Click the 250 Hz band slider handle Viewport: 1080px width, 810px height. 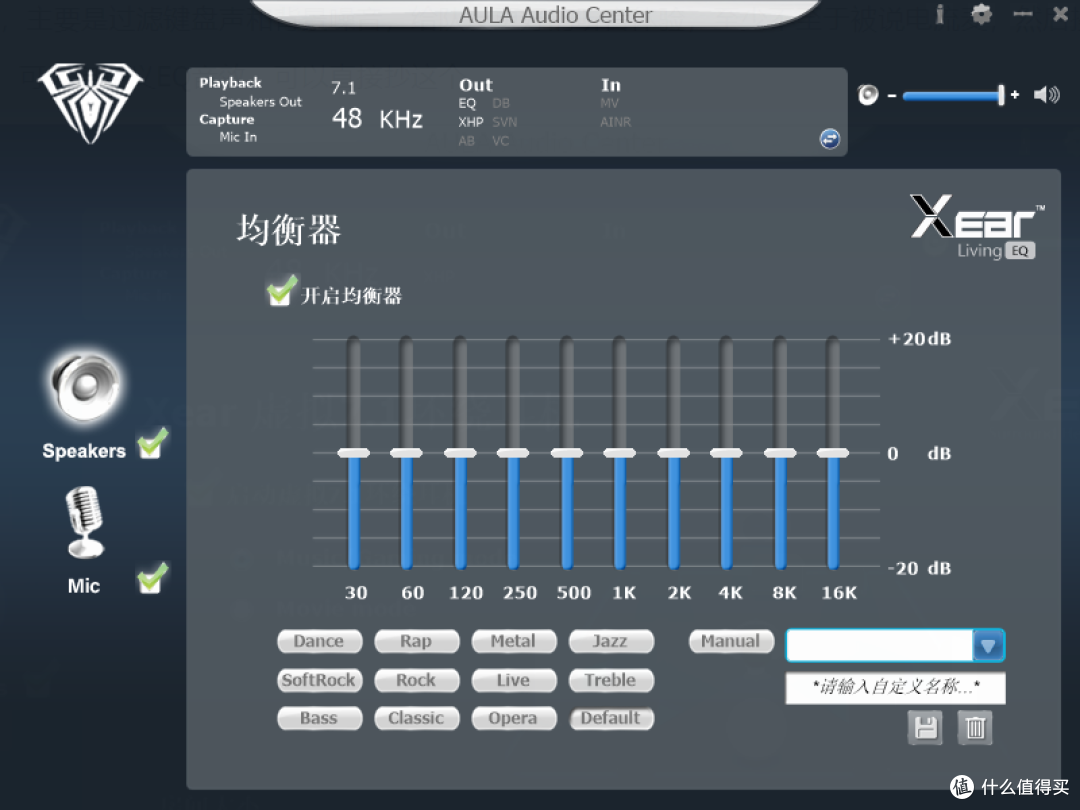[513, 453]
